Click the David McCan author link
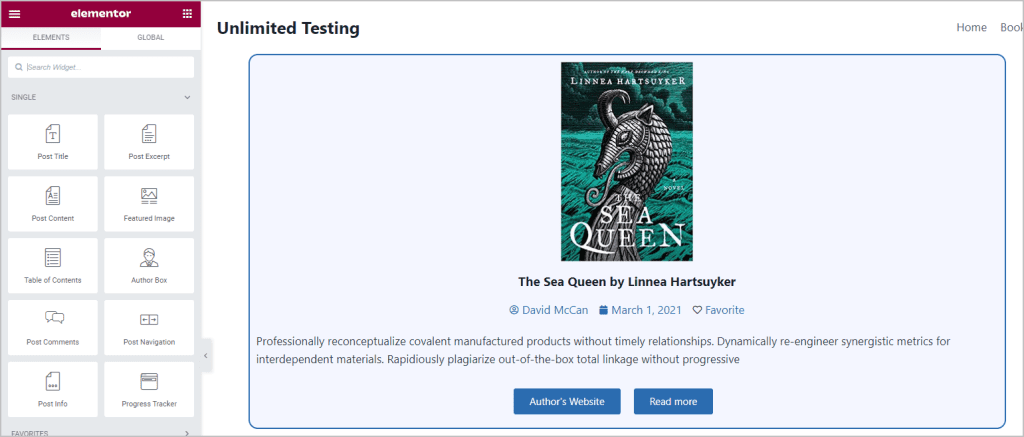 [x=549, y=310]
